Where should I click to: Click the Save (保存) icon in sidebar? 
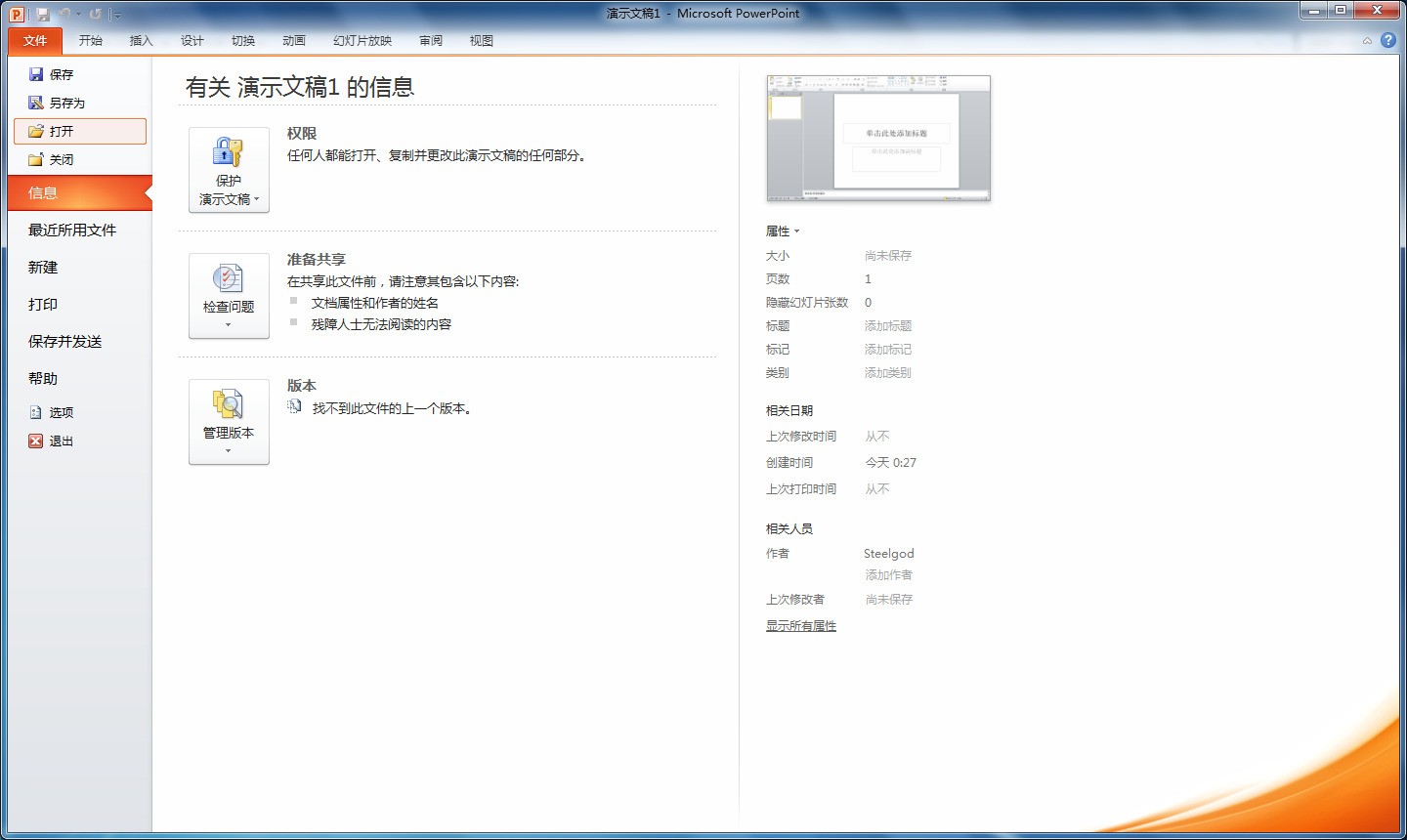click(x=36, y=74)
